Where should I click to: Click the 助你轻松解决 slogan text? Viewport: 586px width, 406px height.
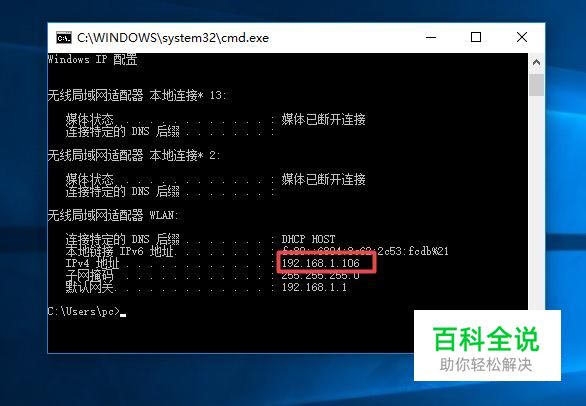pos(486,365)
